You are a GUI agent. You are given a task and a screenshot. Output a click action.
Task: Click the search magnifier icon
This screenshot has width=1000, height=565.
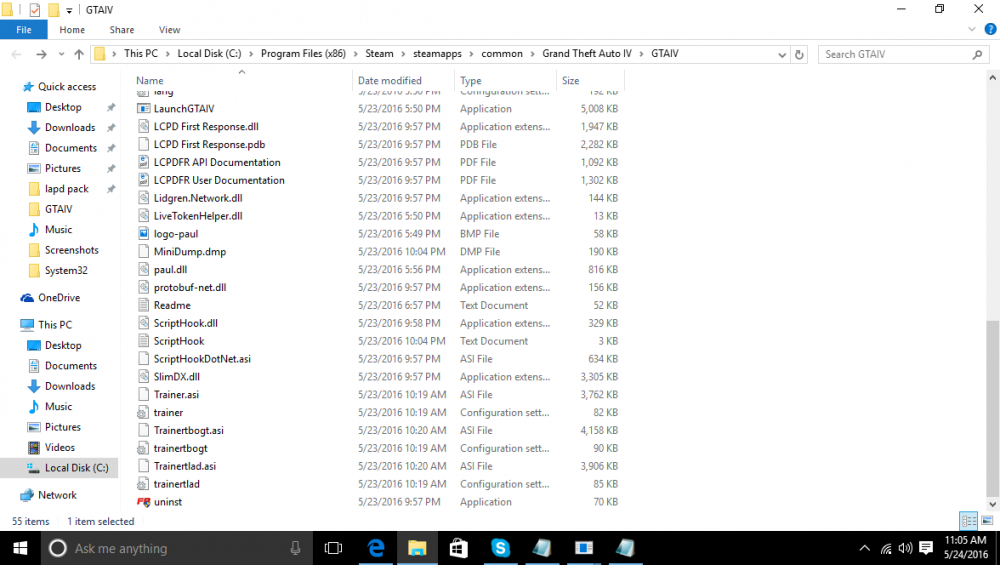pos(977,54)
